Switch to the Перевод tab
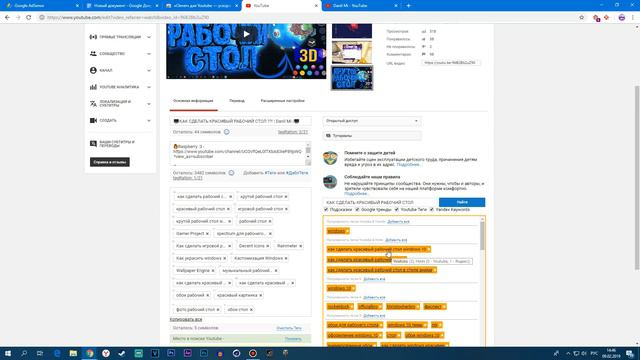 click(x=237, y=101)
